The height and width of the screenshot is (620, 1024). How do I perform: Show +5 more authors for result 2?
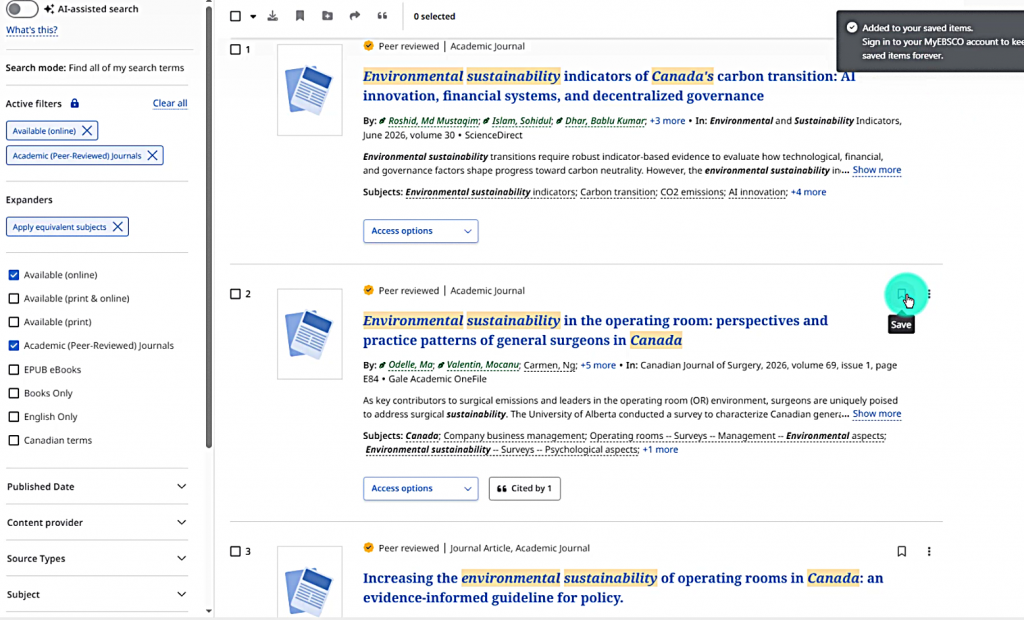pos(598,365)
